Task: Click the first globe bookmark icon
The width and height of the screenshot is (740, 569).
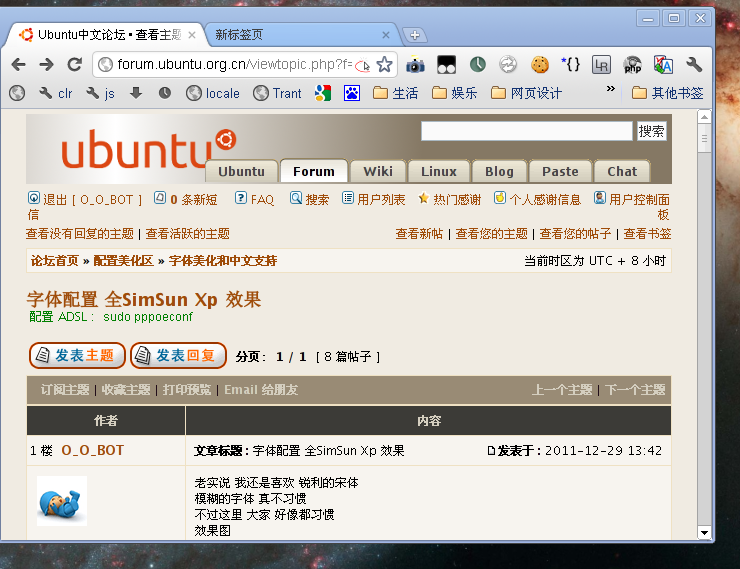Action: coord(17,93)
